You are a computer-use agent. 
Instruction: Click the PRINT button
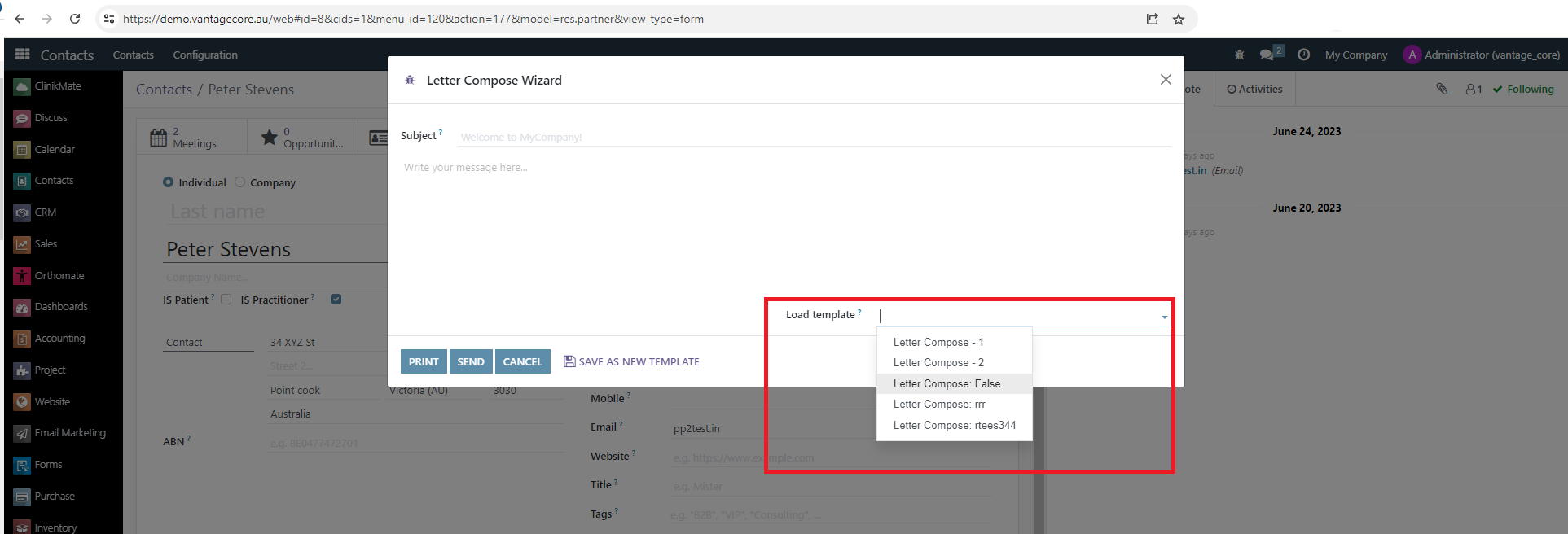(423, 361)
